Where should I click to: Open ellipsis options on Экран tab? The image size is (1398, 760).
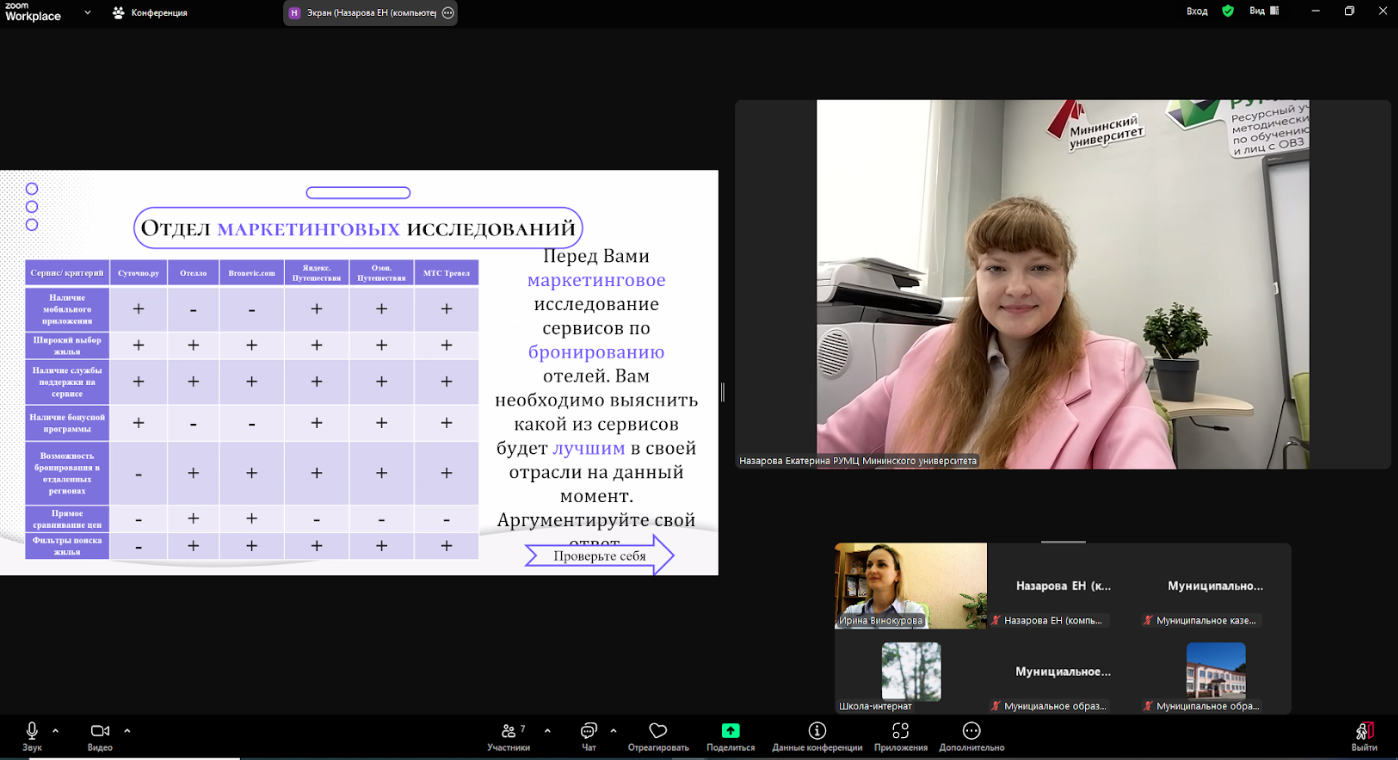pos(447,13)
